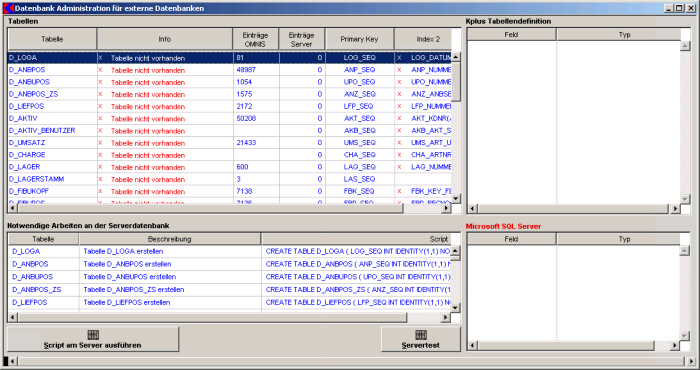700x370 pixels.
Task: Click the Beschreibung column header
Action: coord(170,239)
